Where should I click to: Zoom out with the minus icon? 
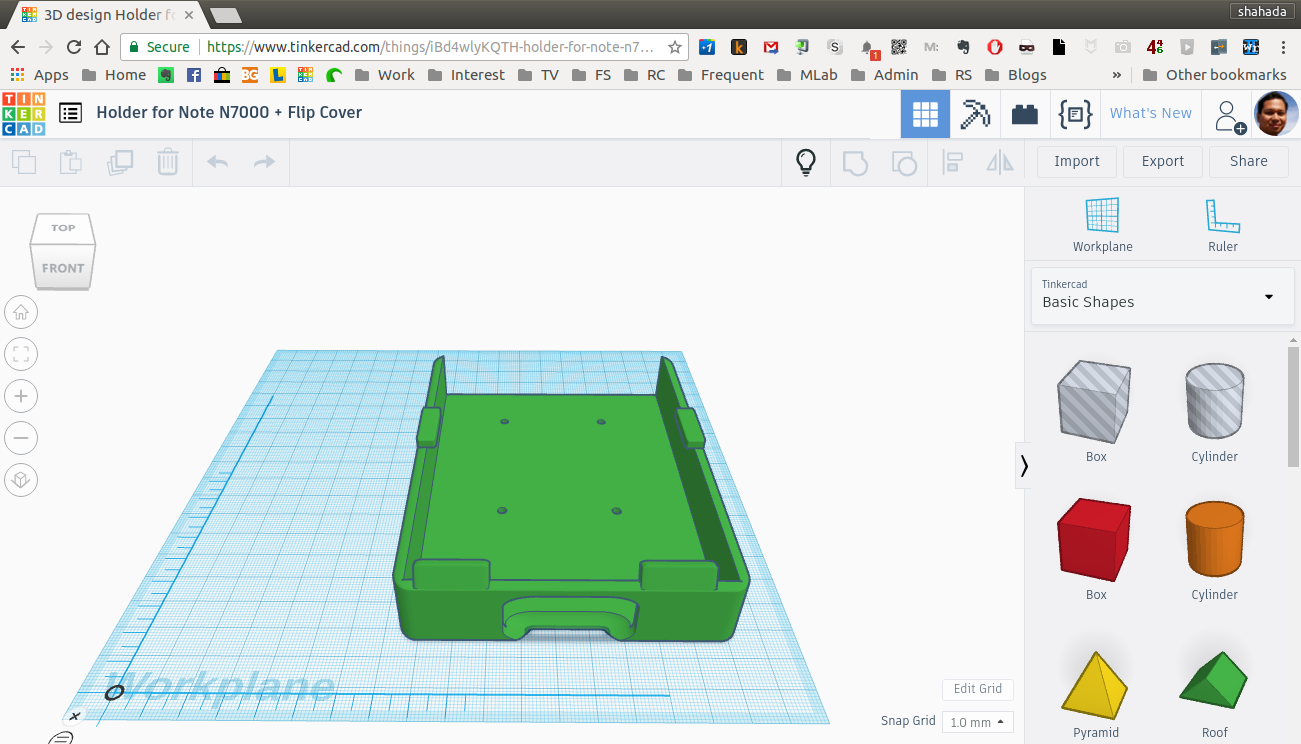coord(20,438)
